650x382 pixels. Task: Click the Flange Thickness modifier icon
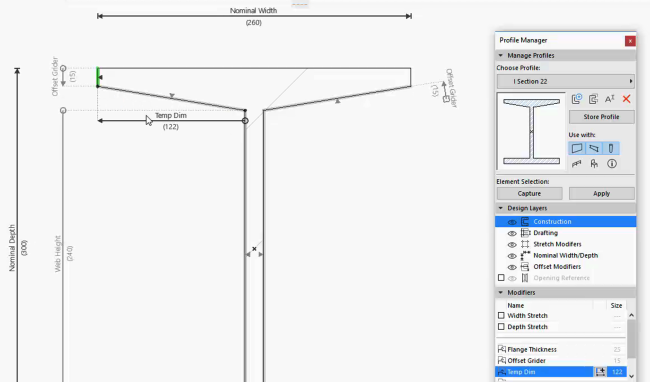pos(502,349)
